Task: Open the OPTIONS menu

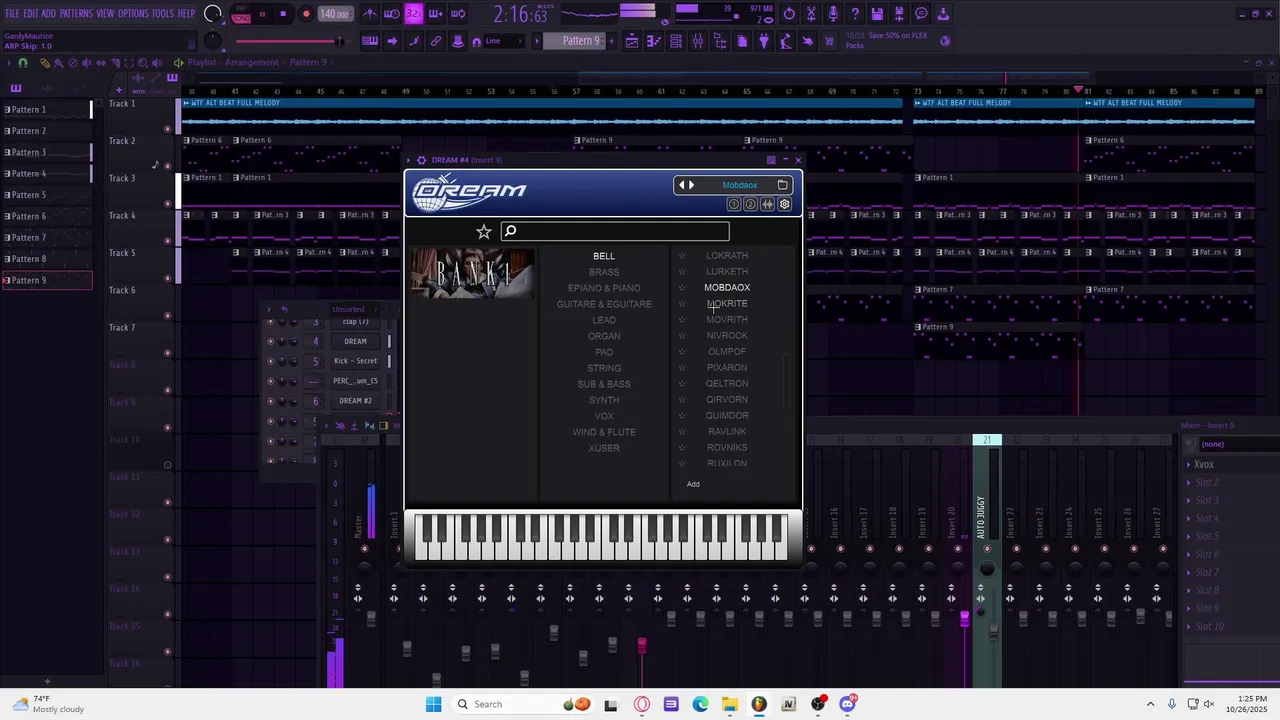Action: pyautogui.click(x=133, y=14)
